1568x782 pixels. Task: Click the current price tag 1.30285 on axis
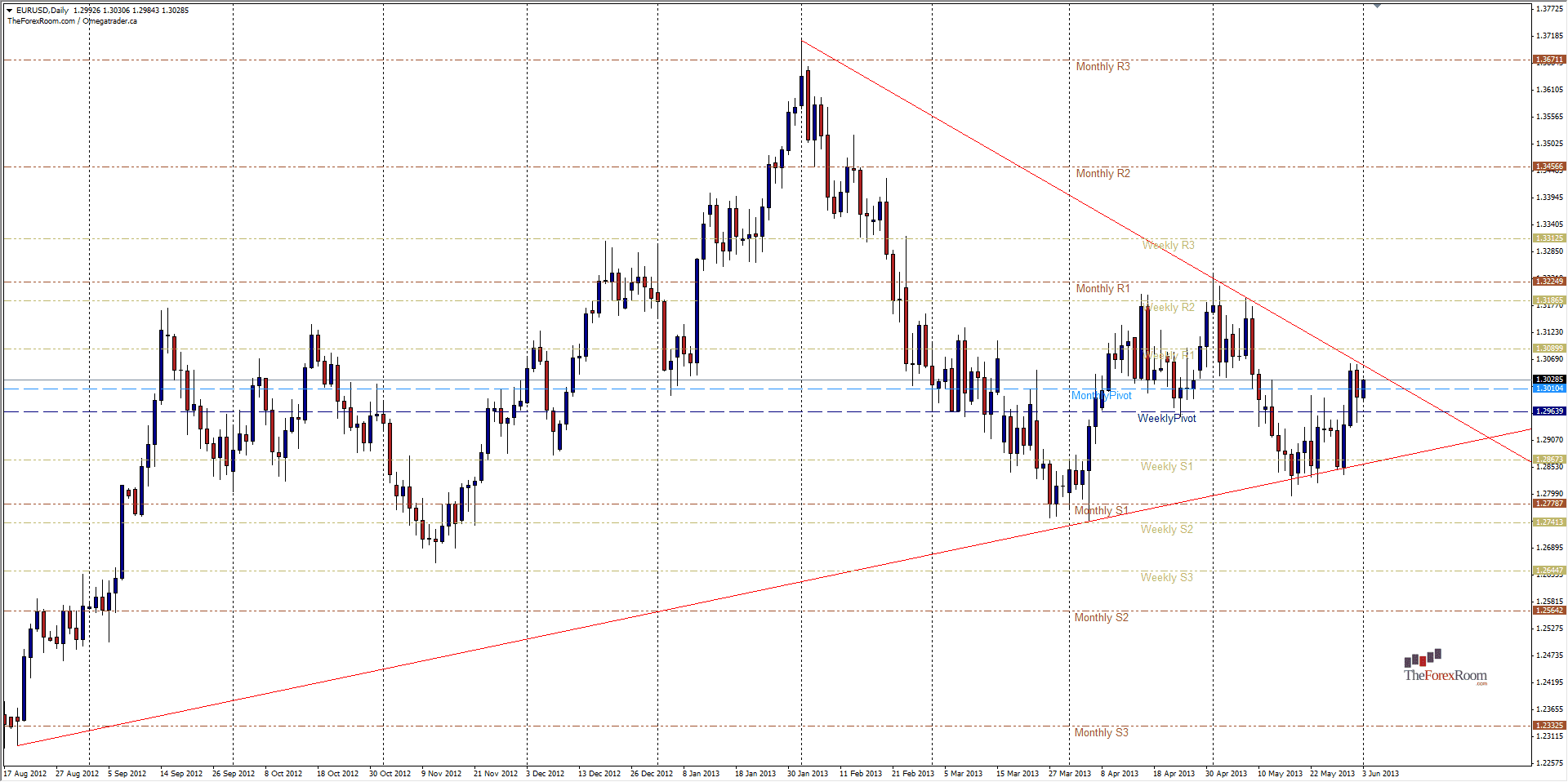[1548, 378]
